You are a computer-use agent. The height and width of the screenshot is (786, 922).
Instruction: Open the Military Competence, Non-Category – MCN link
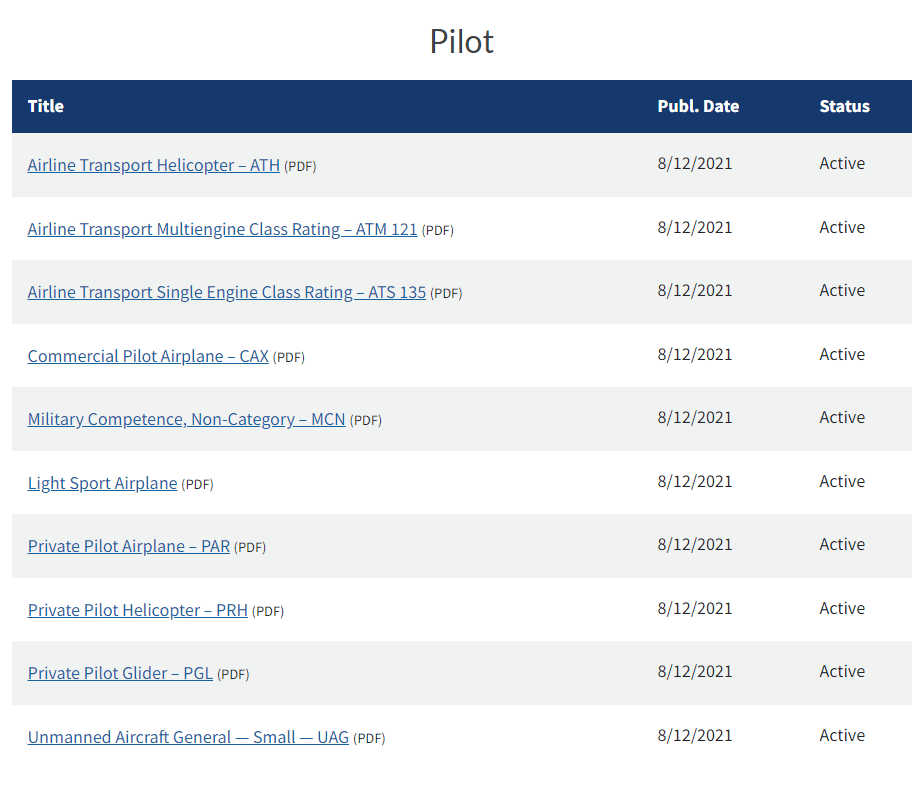pos(186,419)
